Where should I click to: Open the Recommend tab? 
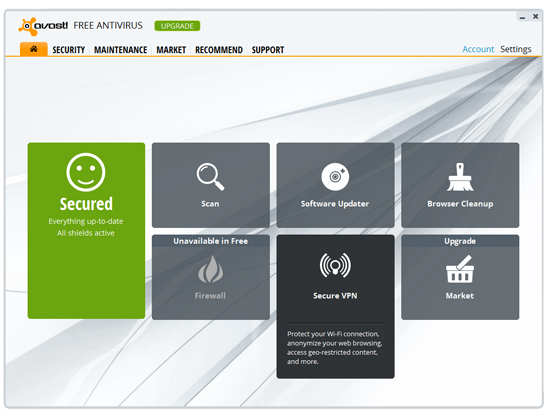coord(219,50)
